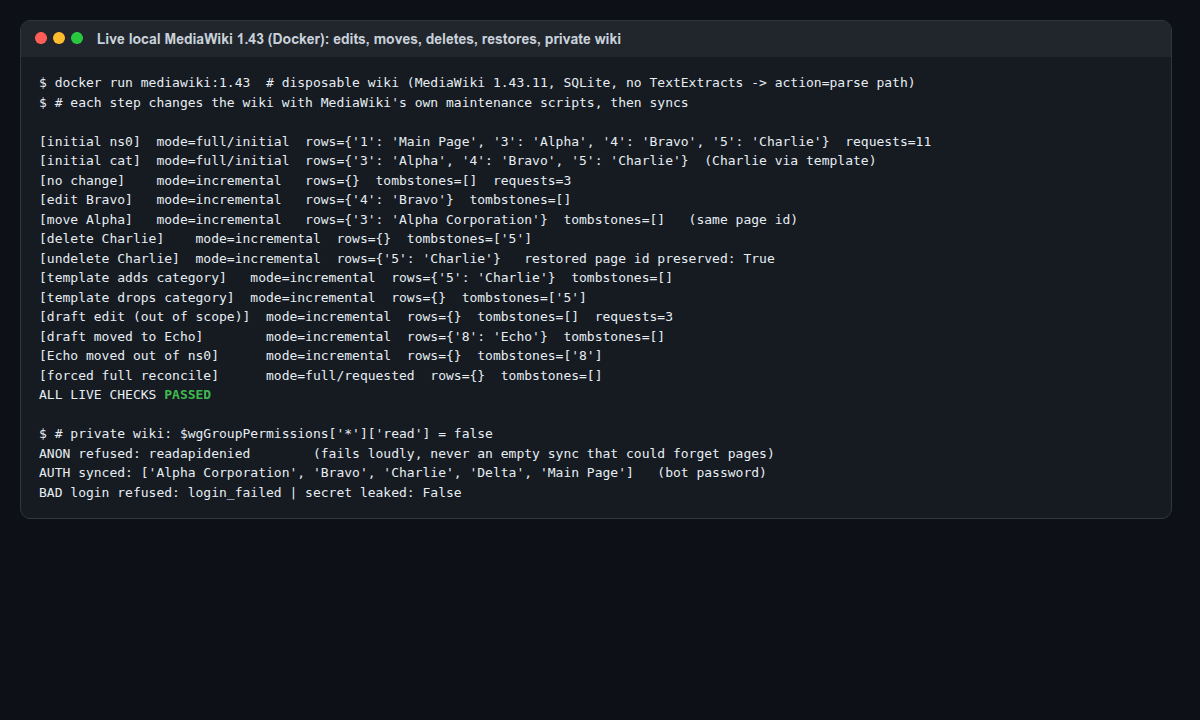Click '(same page id)' note
Viewport: 1200px width, 720px height.
[x=743, y=220]
